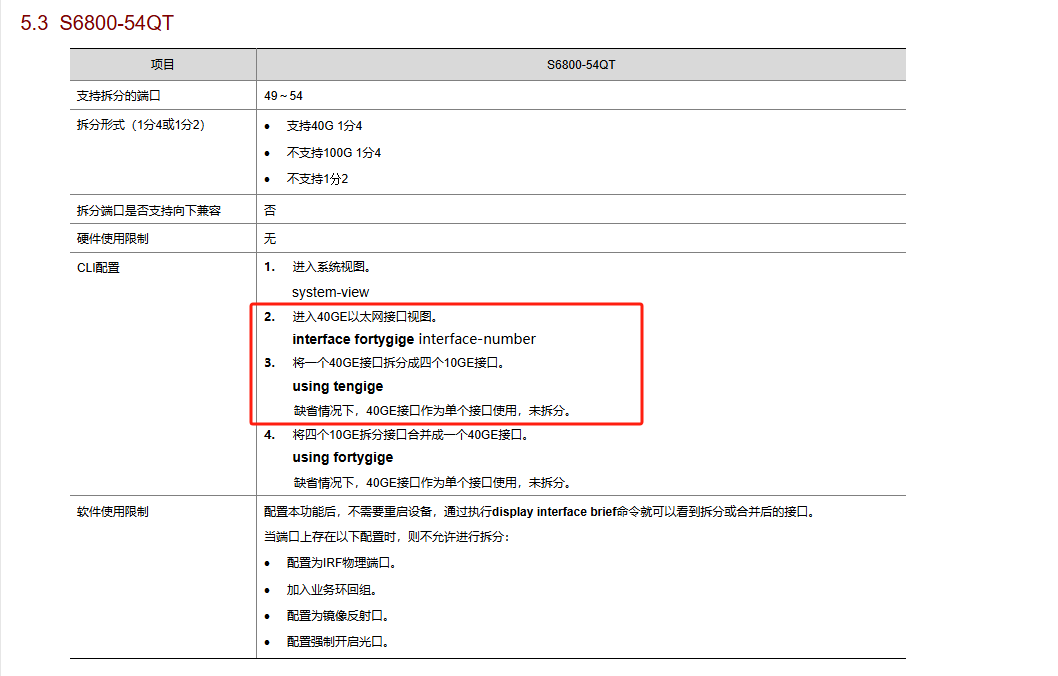Click step 3 "将一个40GE接口拆分成四个10GE接口。"

(399, 363)
